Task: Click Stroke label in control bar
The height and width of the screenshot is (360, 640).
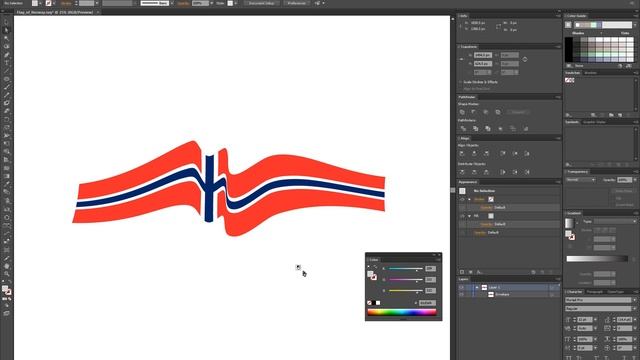Action: pyautogui.click(x=66, y=3)
